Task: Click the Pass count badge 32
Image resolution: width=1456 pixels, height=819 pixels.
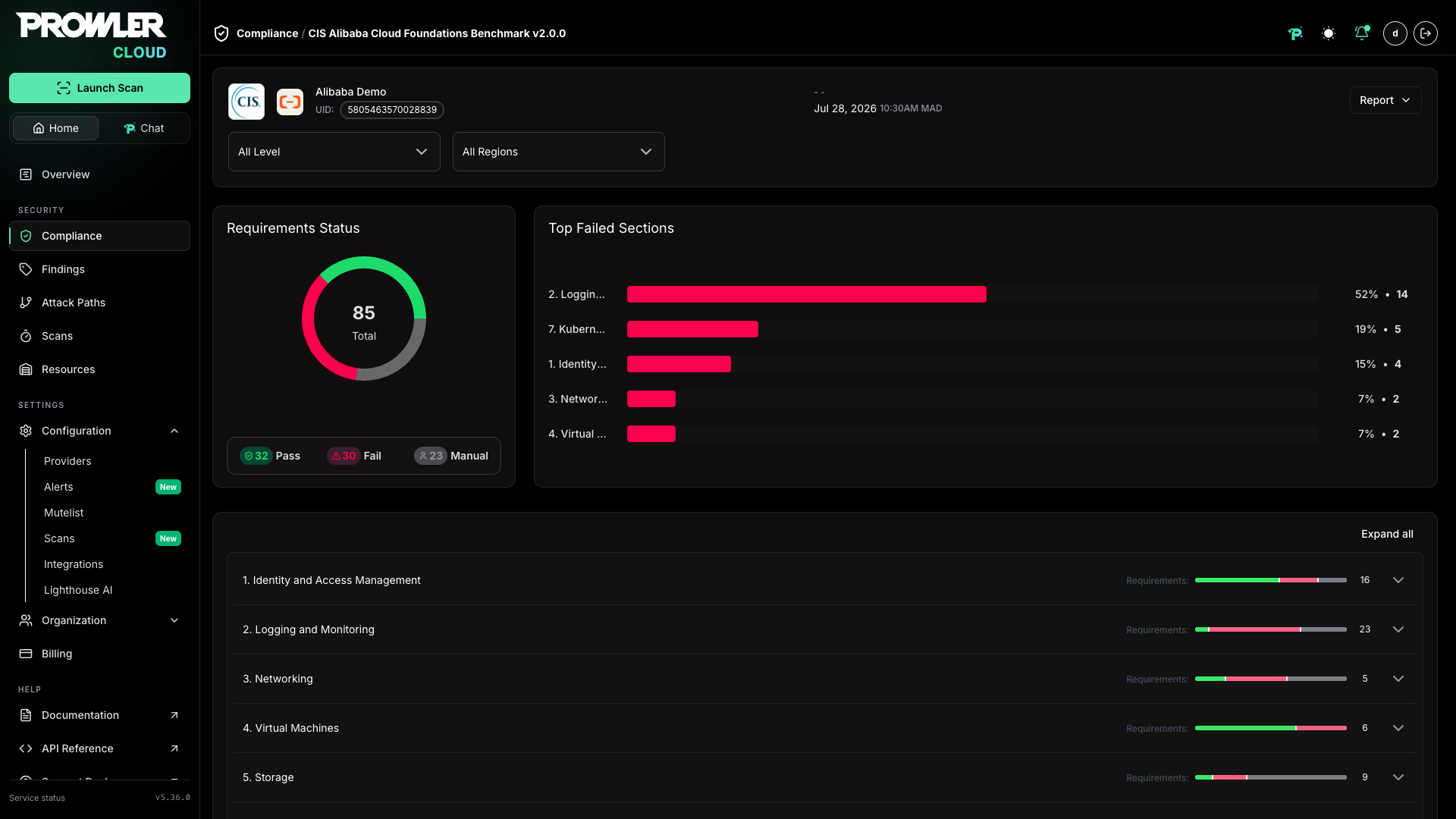Action: 256,456
